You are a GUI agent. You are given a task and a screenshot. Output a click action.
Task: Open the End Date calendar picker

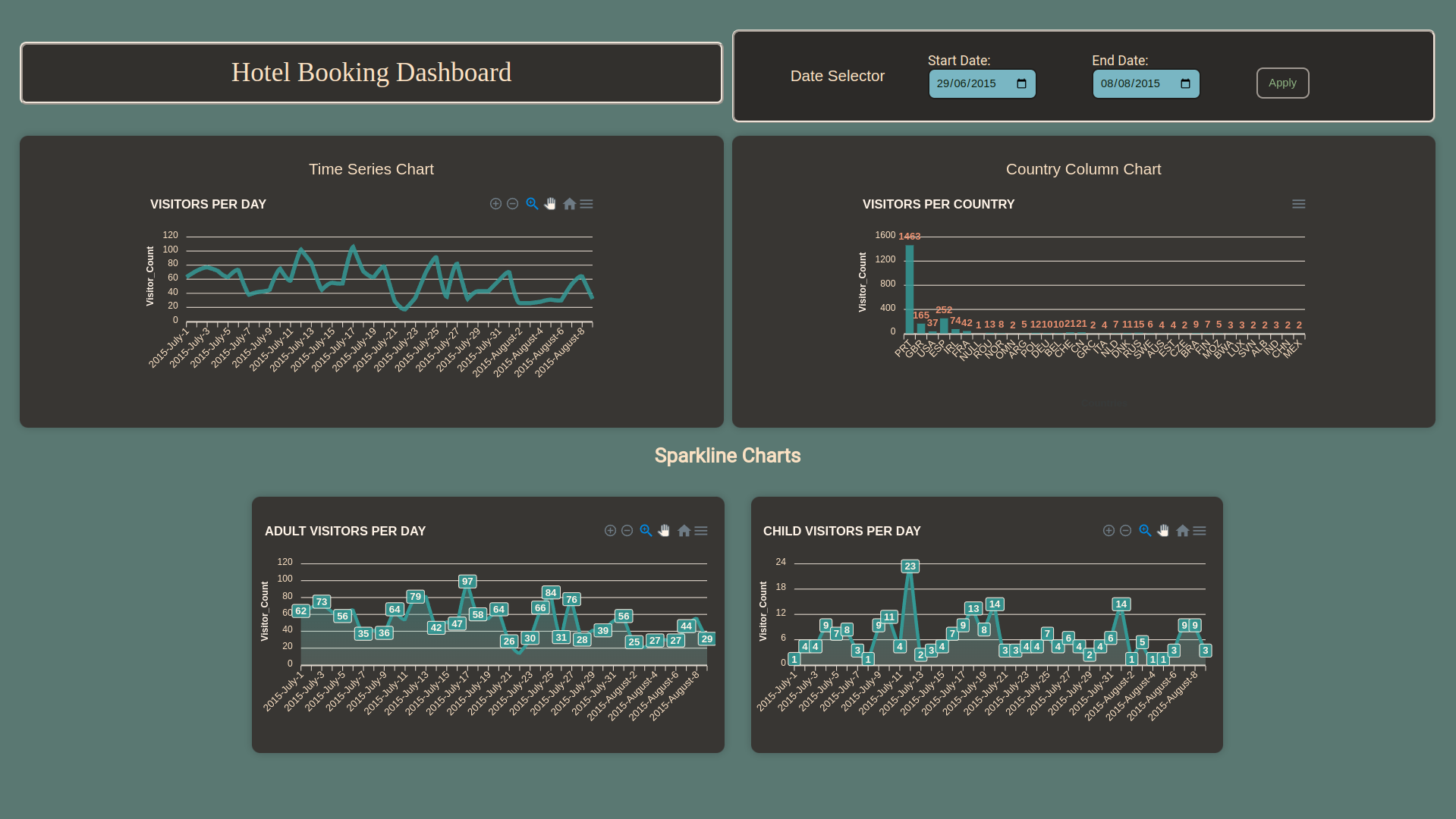click(x=1187, y=83)
